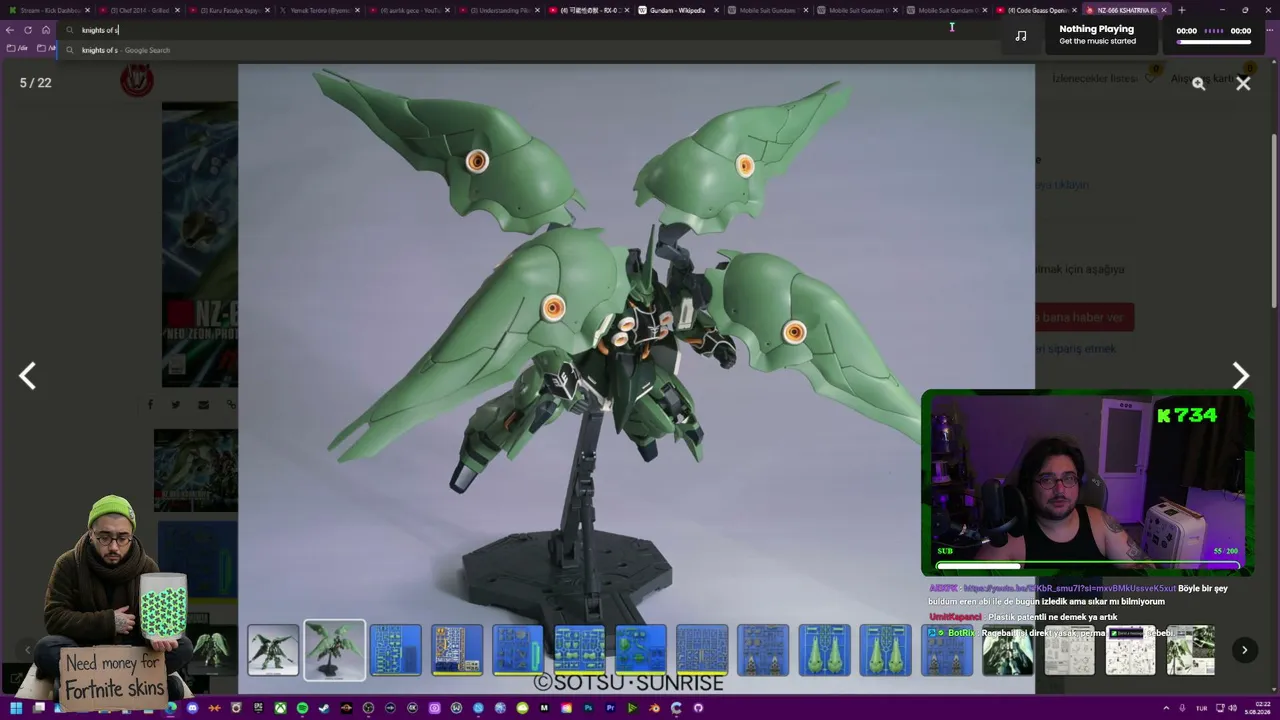This screenshot has width=1280, height=720.
Task: Open the Windows Start menu
Action: [16, 708]
